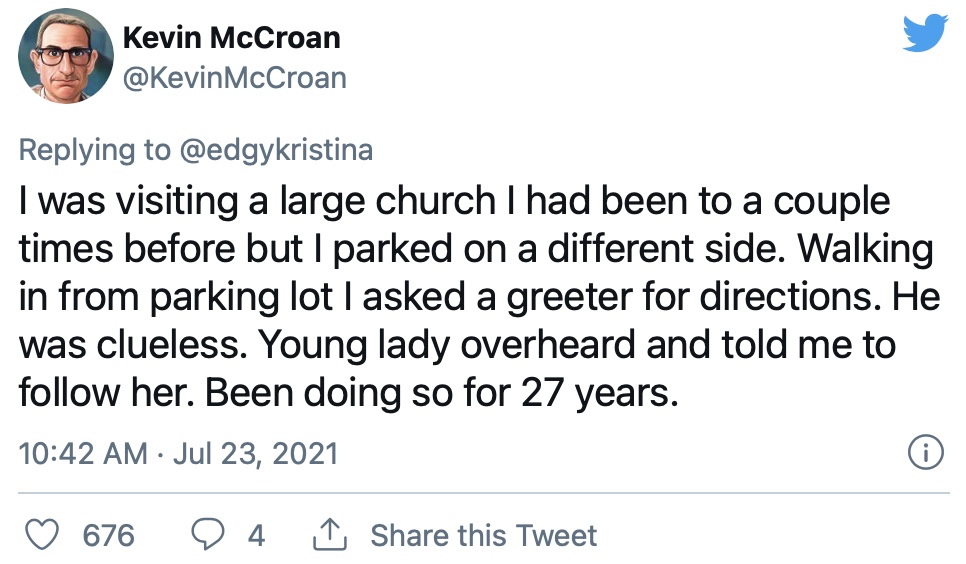Image resolution: width=966 pixels, height=564 pixels.
Task: Click the tweet line beginning "I was visiting"
Action: (x=455, y=202)
